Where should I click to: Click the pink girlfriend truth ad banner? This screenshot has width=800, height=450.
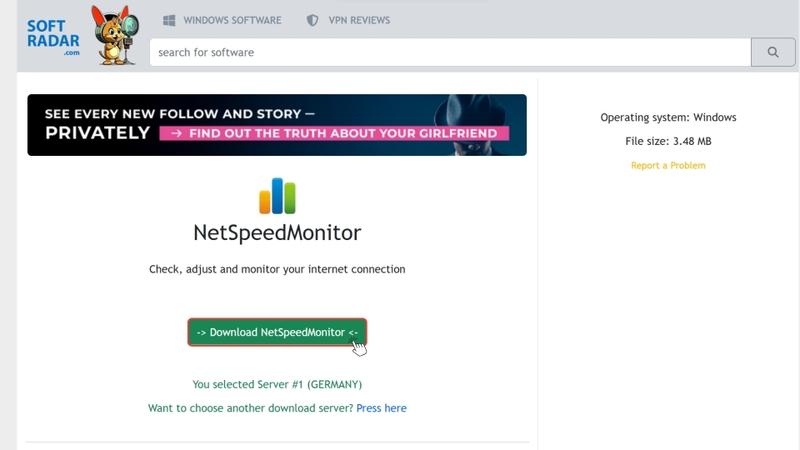point(334,133)
